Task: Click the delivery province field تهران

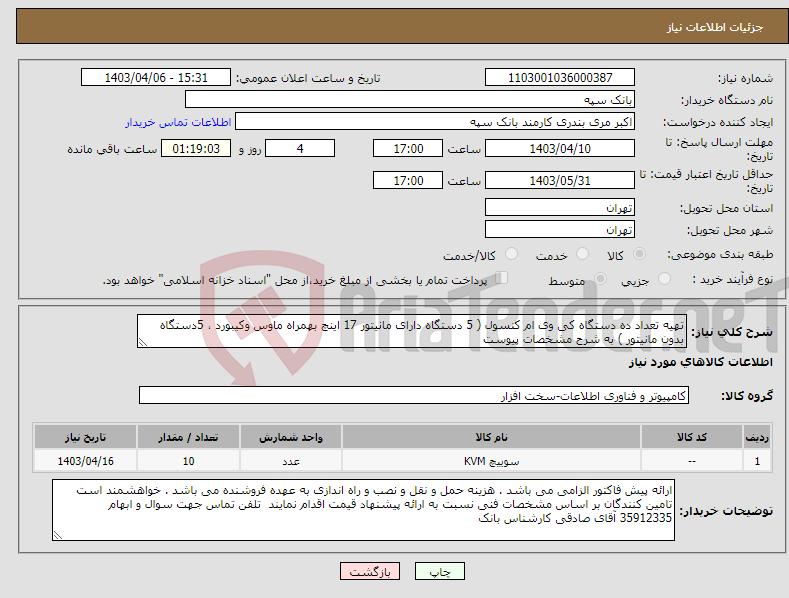Action: (560, 207)
